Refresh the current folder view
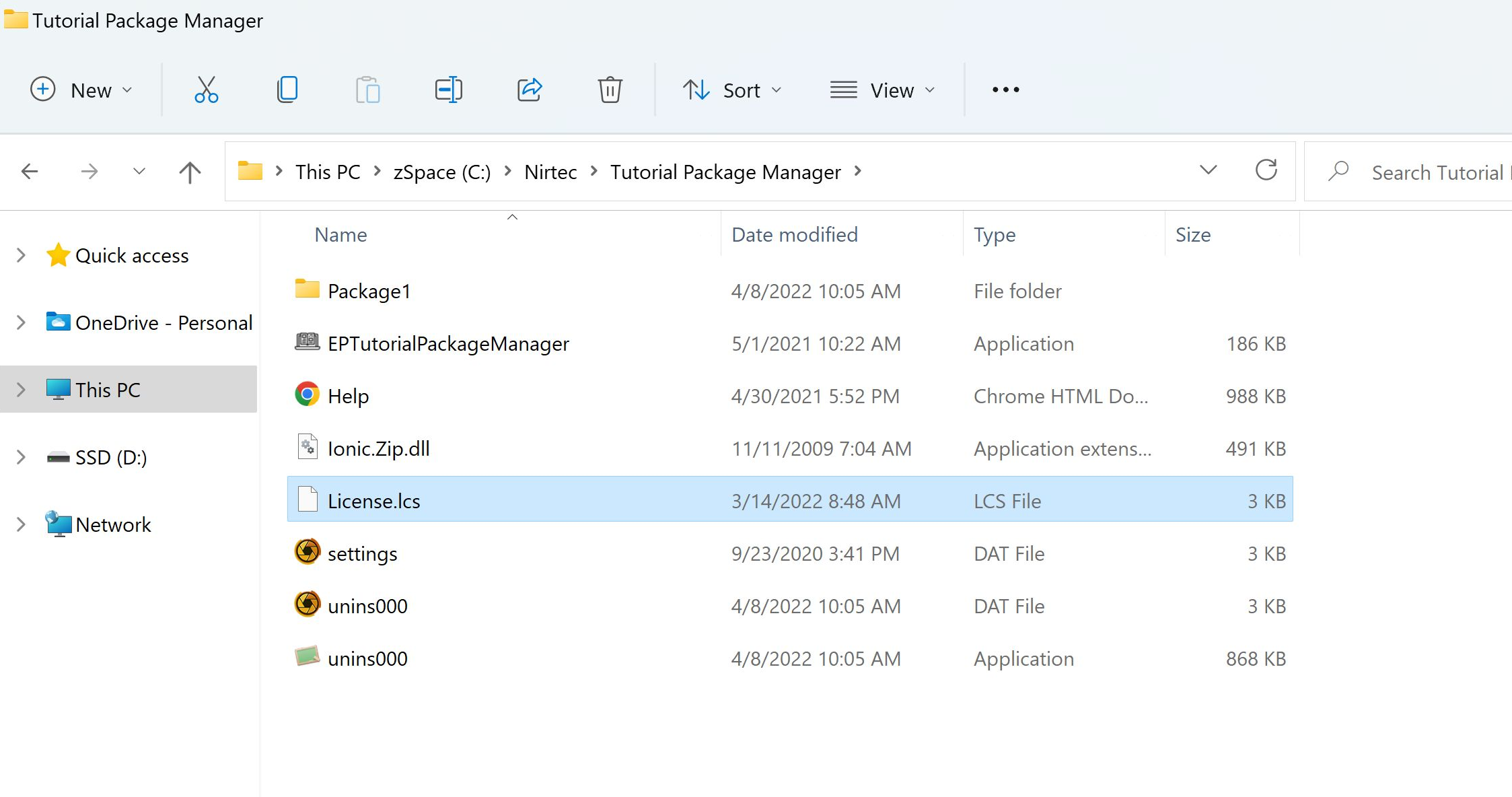1512x797 pixels. coord(1266,170)
